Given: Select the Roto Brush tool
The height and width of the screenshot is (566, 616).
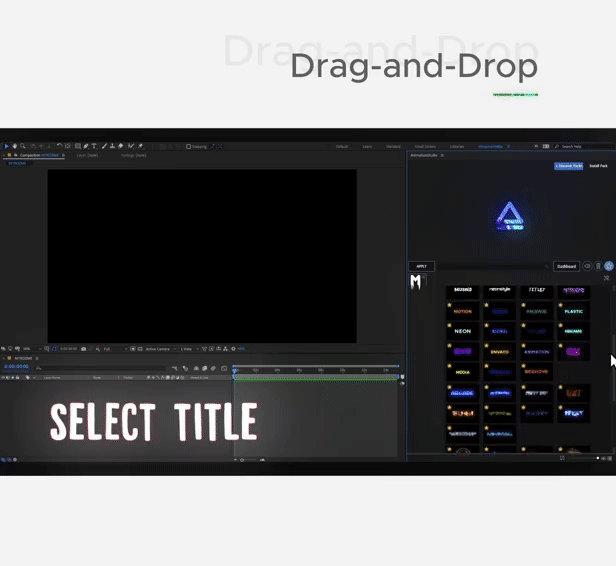Looking at the screenshot, I should (131, 146).
